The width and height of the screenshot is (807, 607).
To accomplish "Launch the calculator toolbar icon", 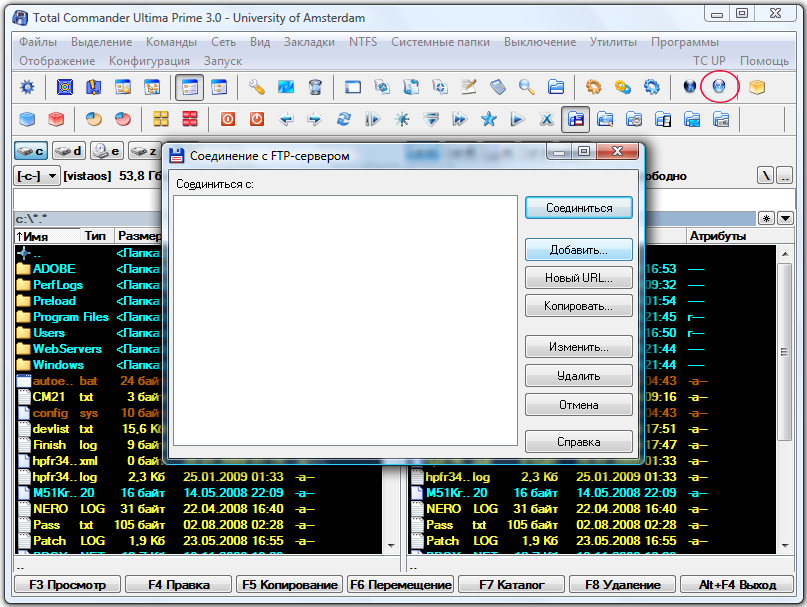I will click(x=498, y=86).
